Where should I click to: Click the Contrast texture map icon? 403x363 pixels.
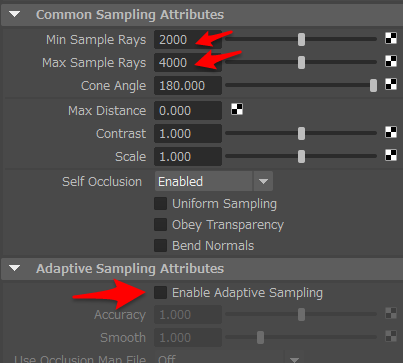pyautogui.click(x=391, y=133)
